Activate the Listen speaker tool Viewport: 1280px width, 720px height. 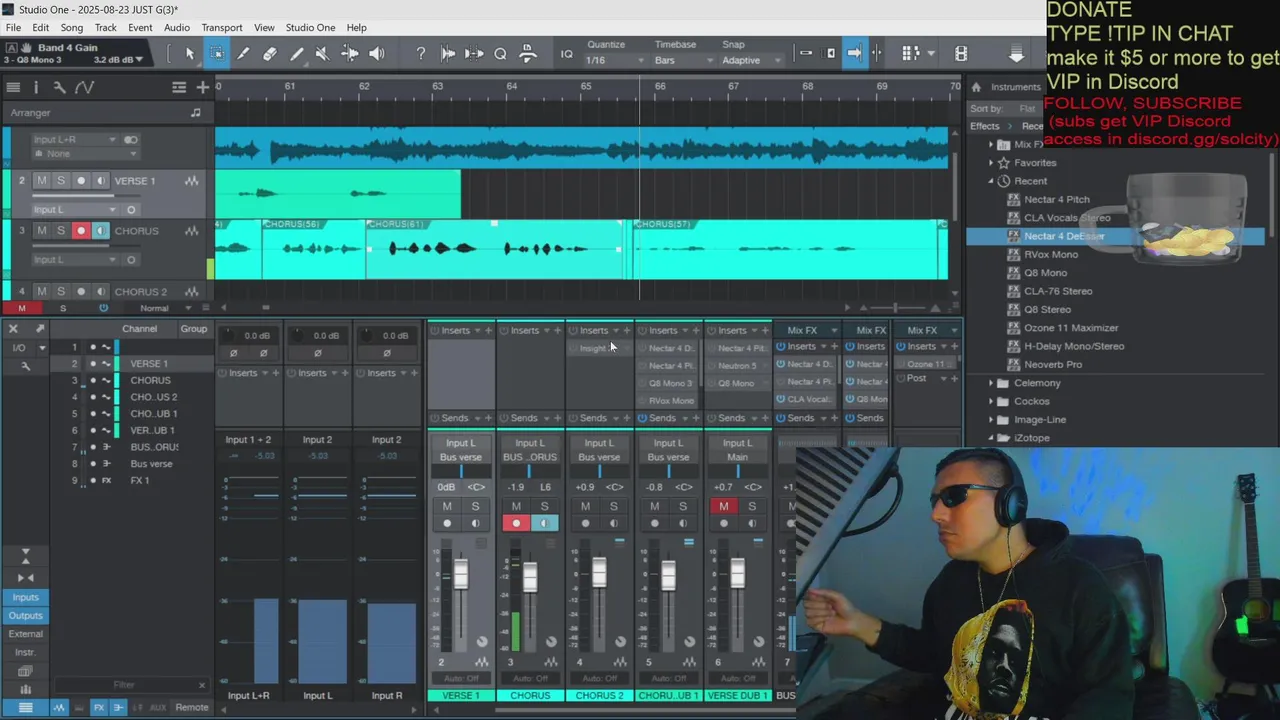pos(377,54)
